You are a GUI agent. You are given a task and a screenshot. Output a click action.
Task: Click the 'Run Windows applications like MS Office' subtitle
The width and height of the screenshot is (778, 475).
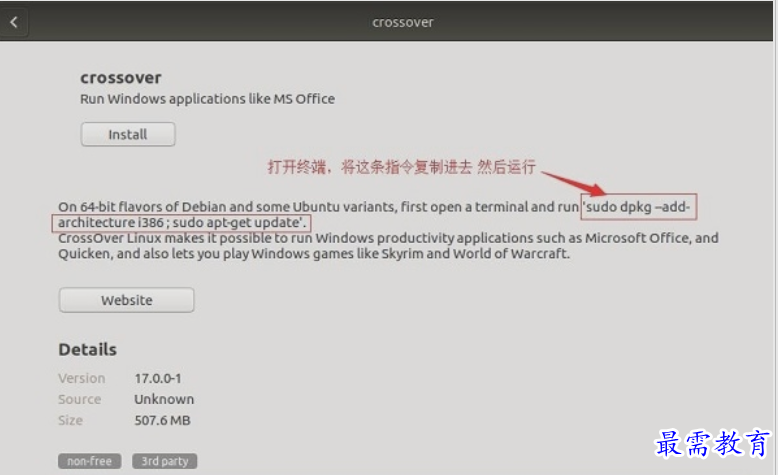(207, 99)
